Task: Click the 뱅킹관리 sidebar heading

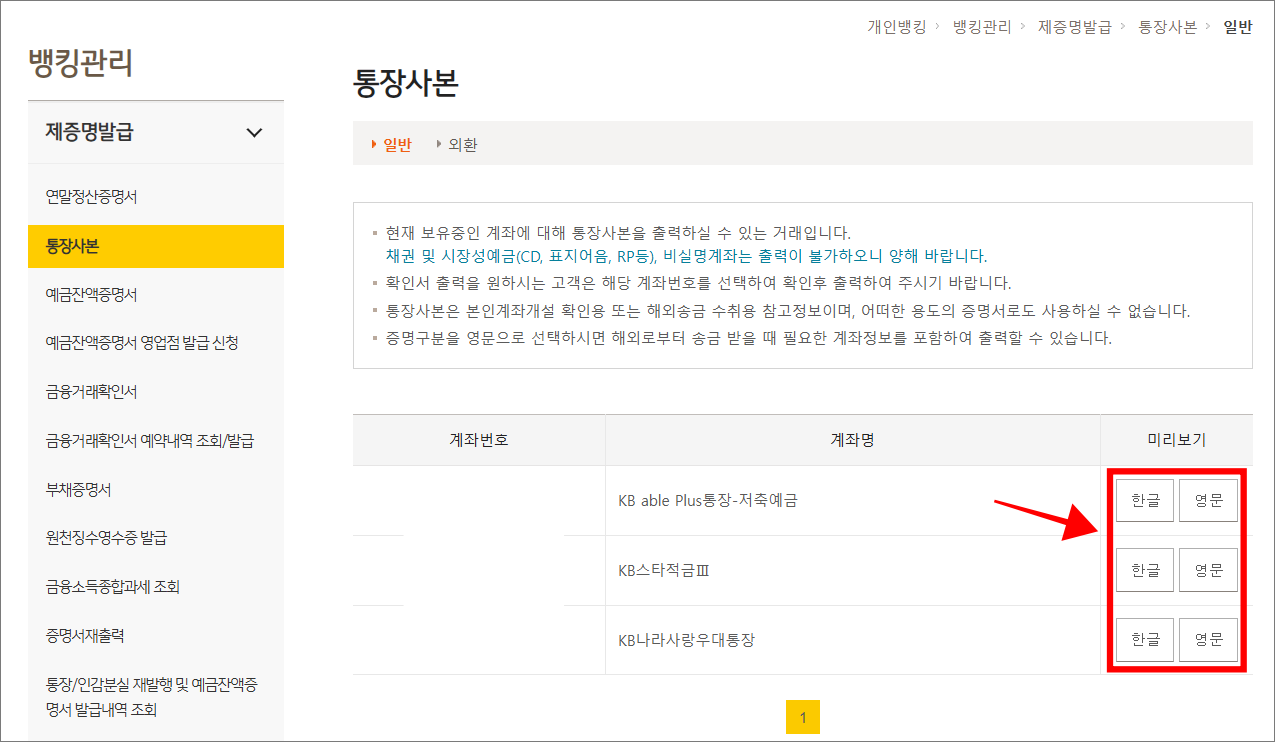Action: pyautogui.click(x=80, y=63)
